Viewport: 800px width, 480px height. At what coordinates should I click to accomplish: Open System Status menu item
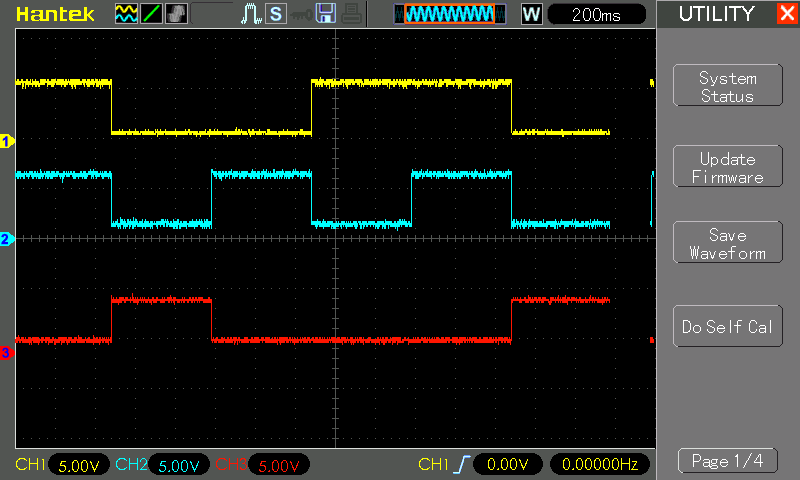pyautogui.click(x=727, y=87)
